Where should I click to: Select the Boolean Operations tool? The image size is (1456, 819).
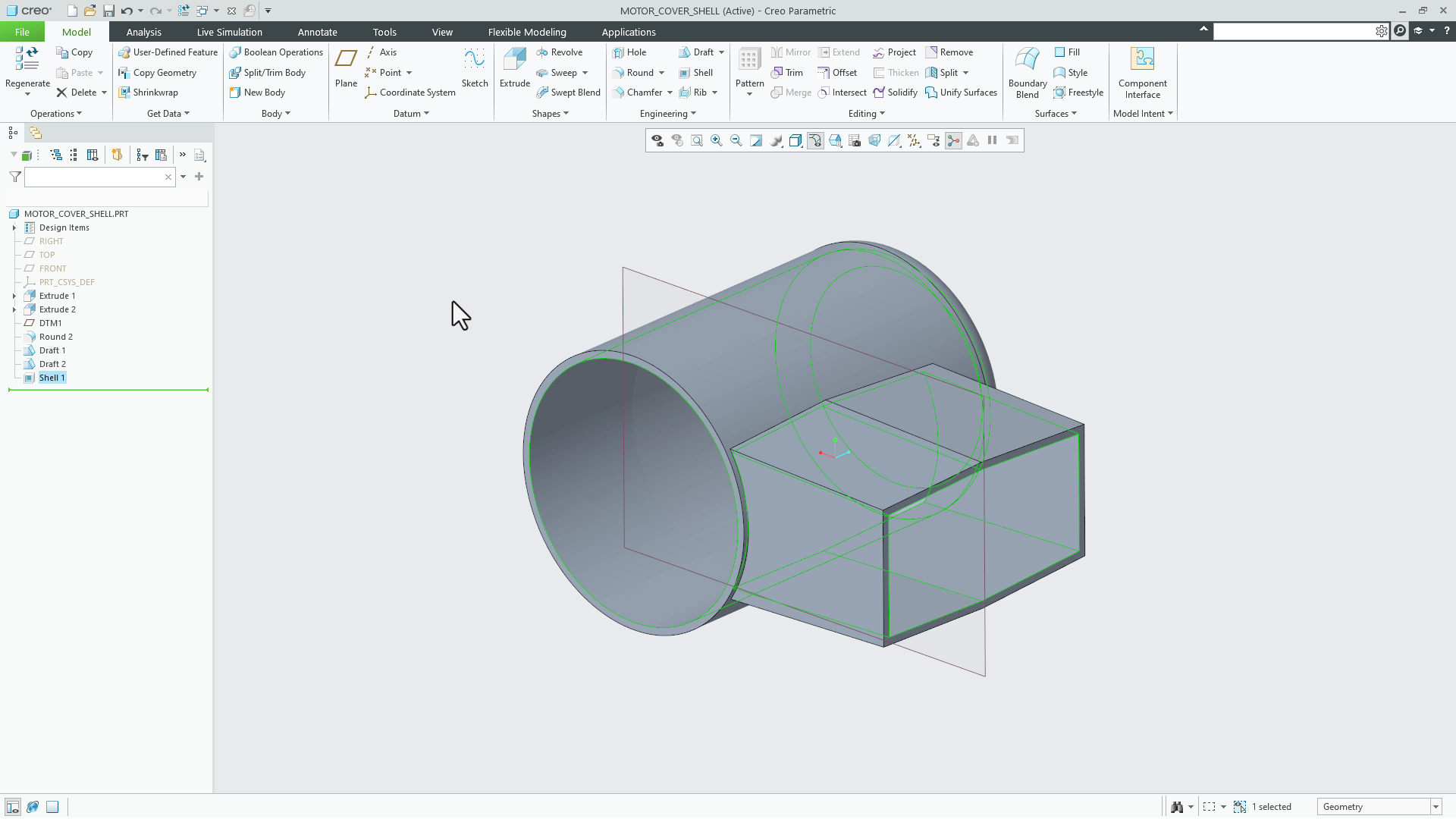275,52
